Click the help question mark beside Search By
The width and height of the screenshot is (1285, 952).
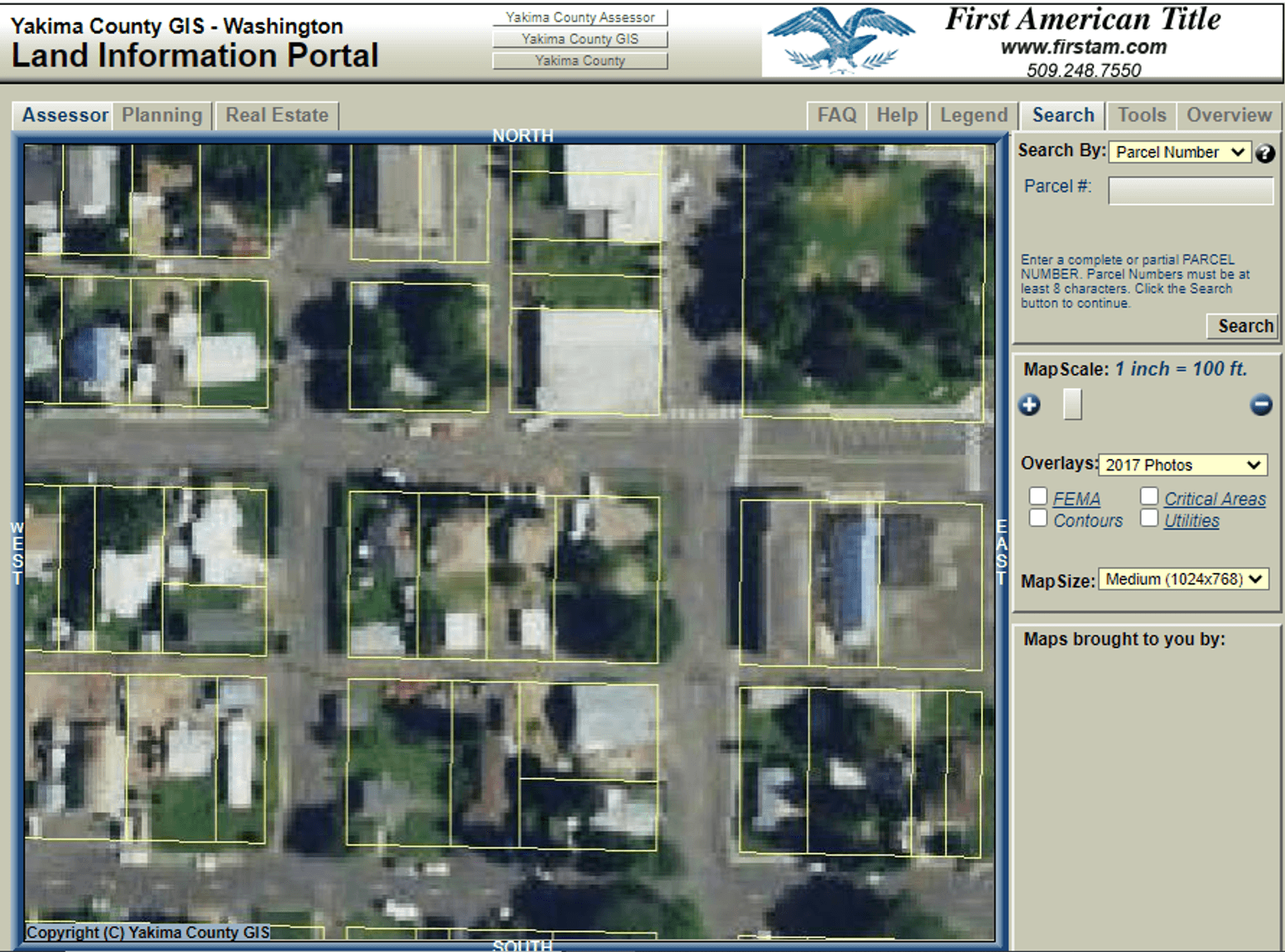pos(1265,153)
